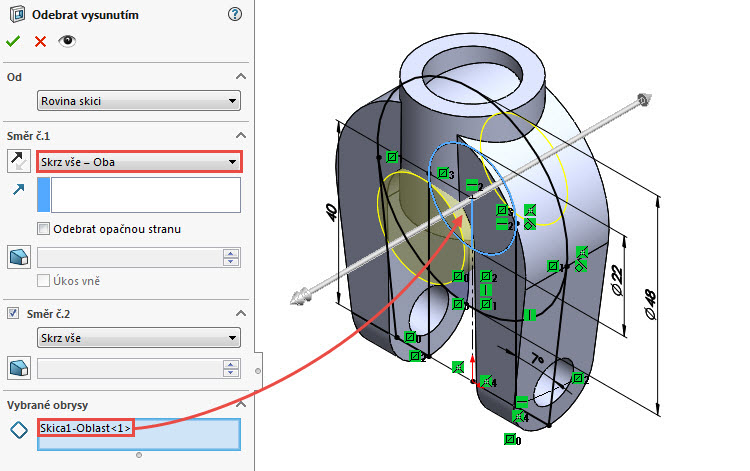Click the property panel collapse handle
This screenshot has height=471, width=750.
(258, 371)
